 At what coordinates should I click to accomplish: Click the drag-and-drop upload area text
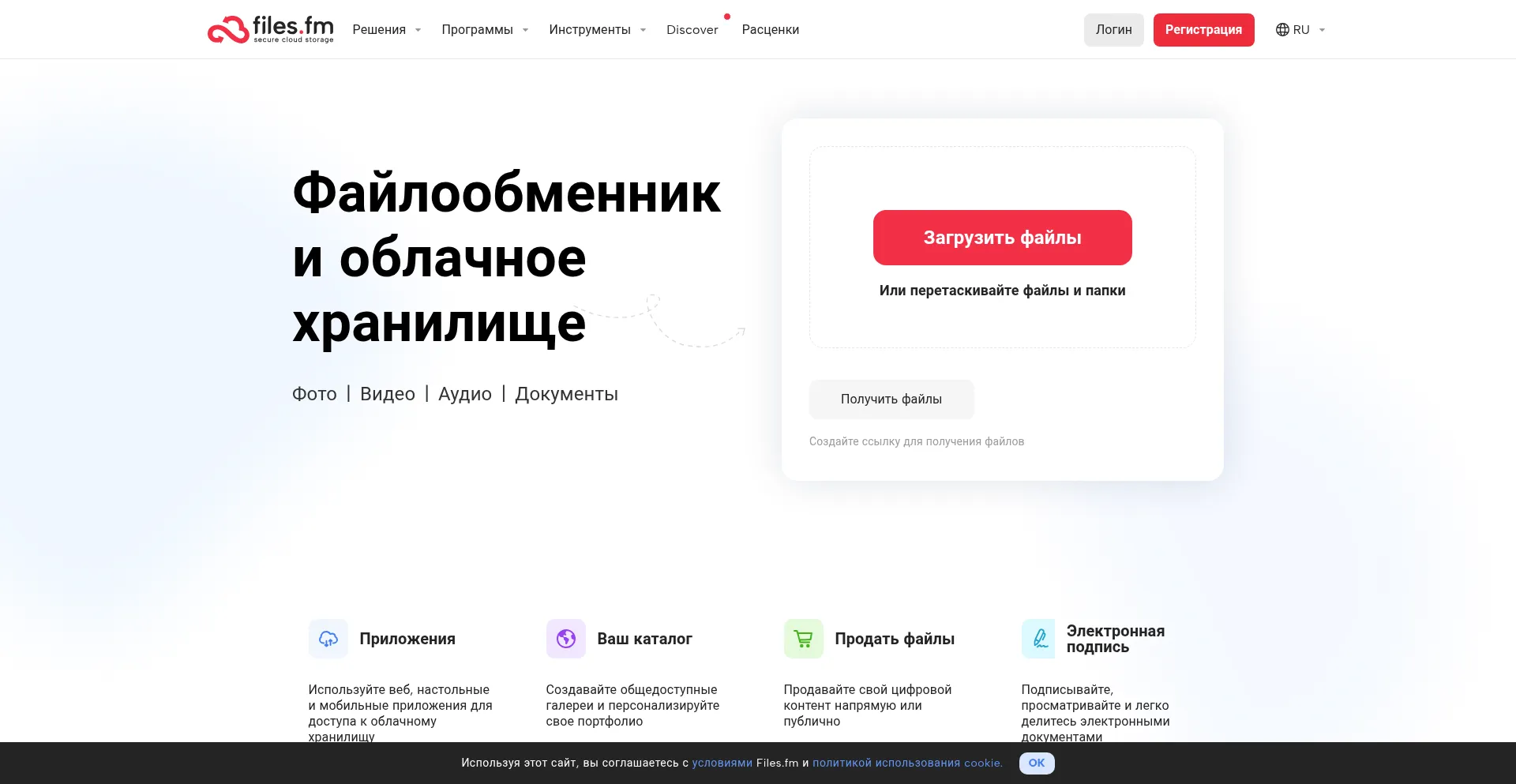(x=1002, y=291)
